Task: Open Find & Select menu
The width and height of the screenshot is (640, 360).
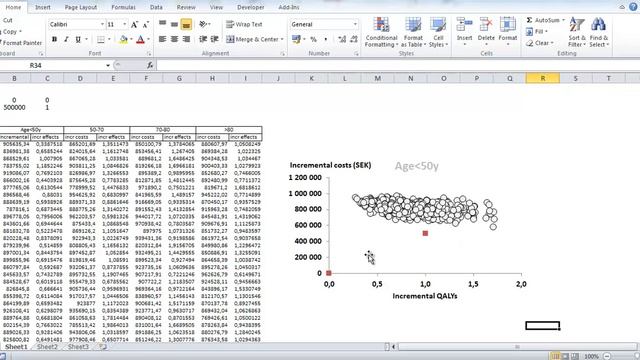Action: (599, 32)
